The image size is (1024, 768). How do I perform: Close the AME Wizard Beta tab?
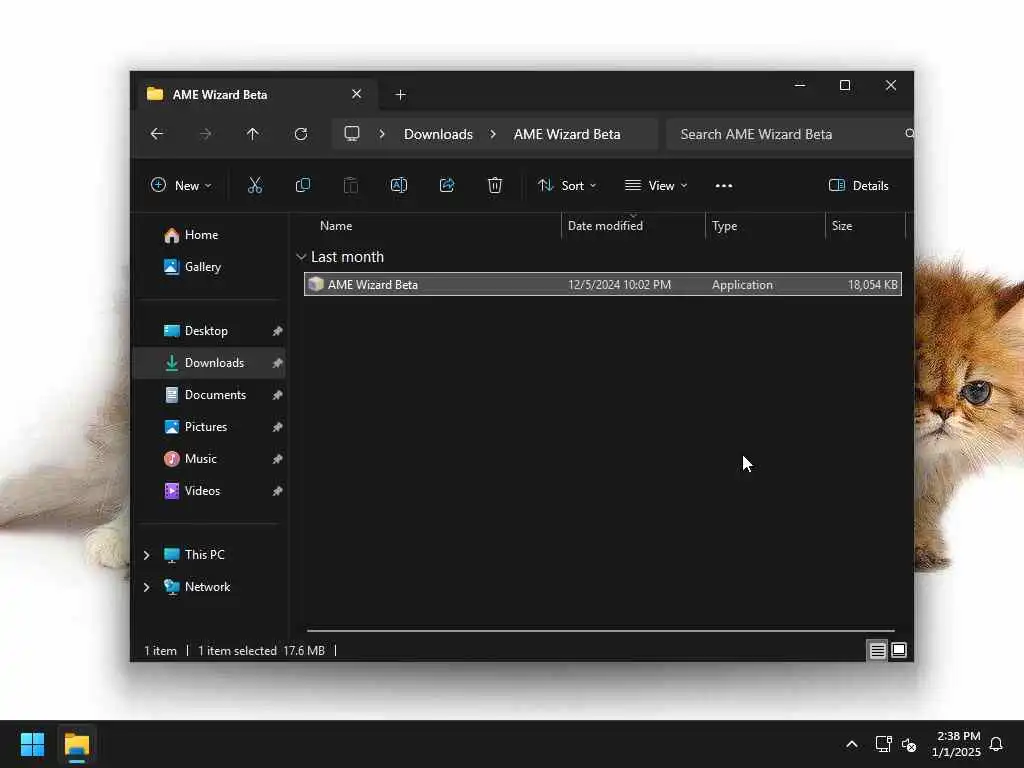pyautogui.click(x=357, y=94)
